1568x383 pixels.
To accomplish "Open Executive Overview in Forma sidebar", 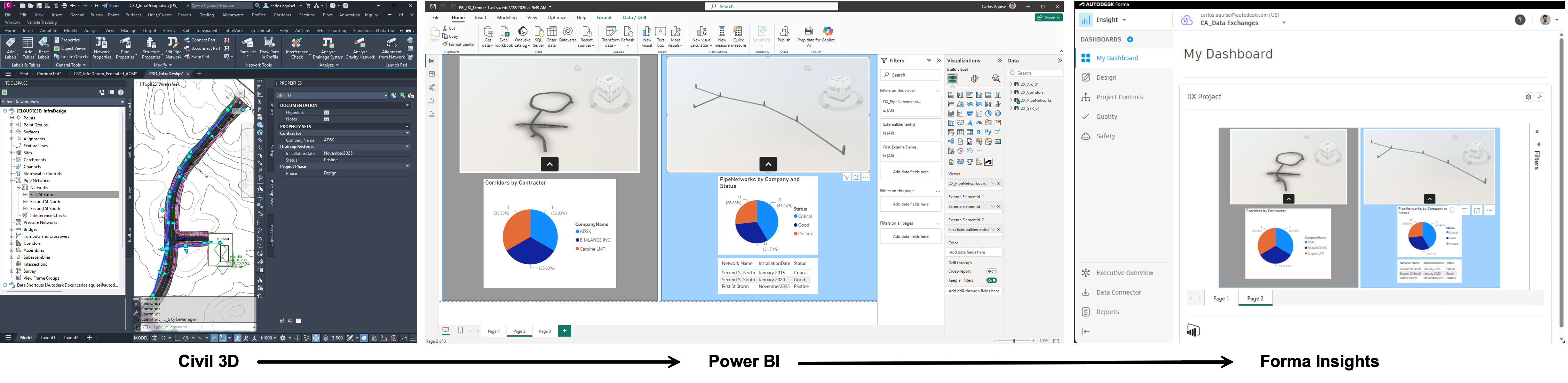I will [x=1124, y=273].
